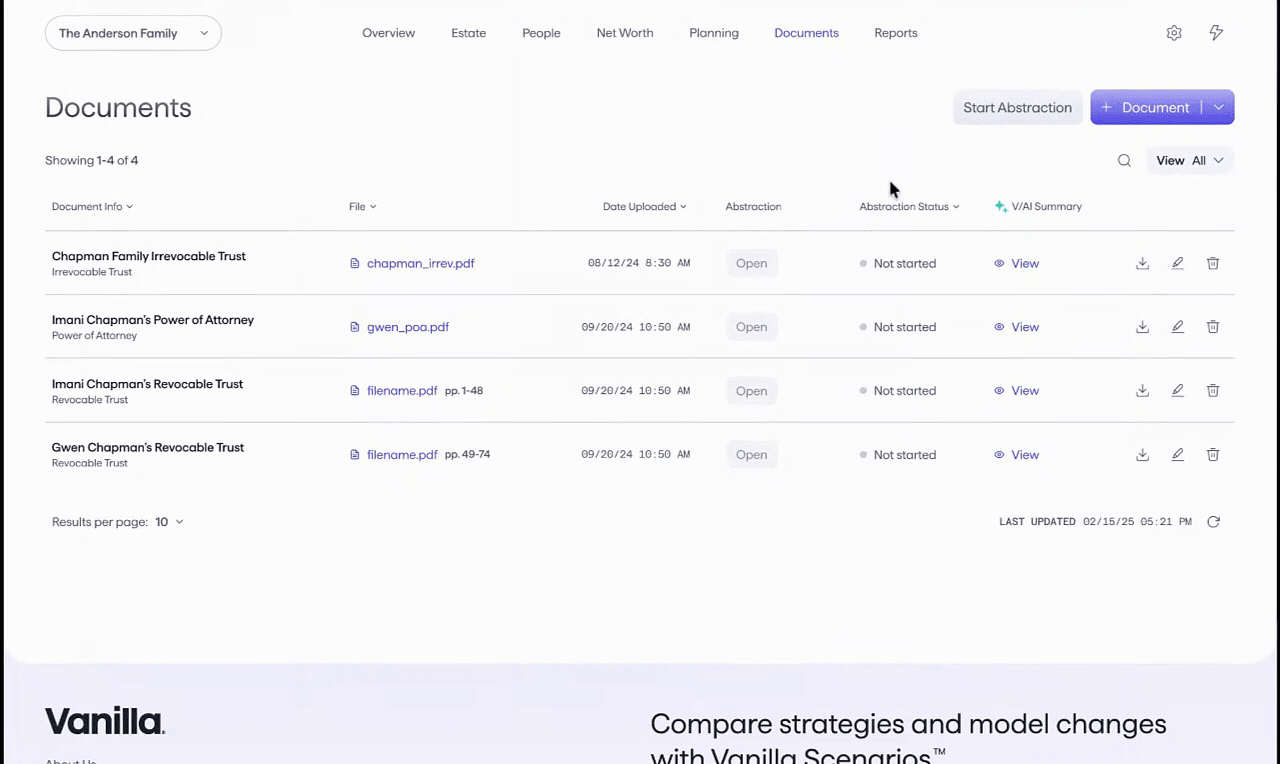This screenshot has width=1280, height=764.
Task: Open the chapman_irrev.pdf file link
Action: 420,264
